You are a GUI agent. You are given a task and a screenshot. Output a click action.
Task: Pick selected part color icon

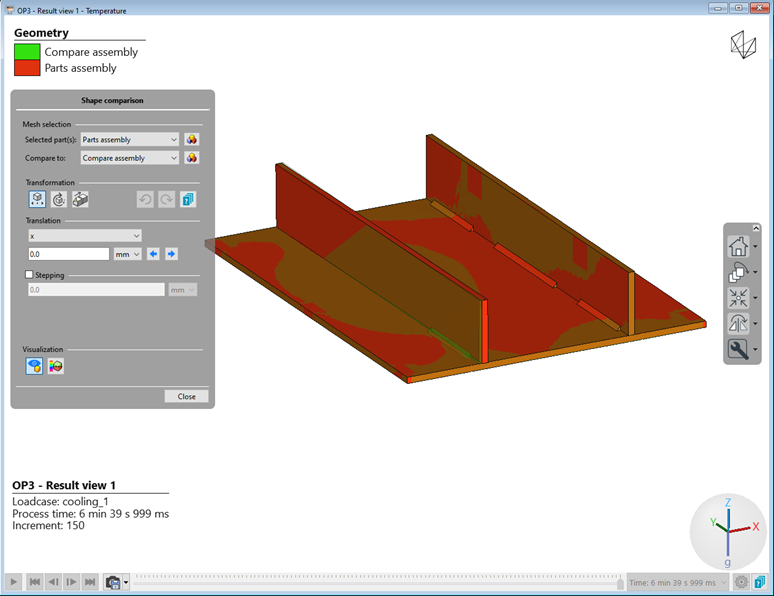click(x=192, y=140)
